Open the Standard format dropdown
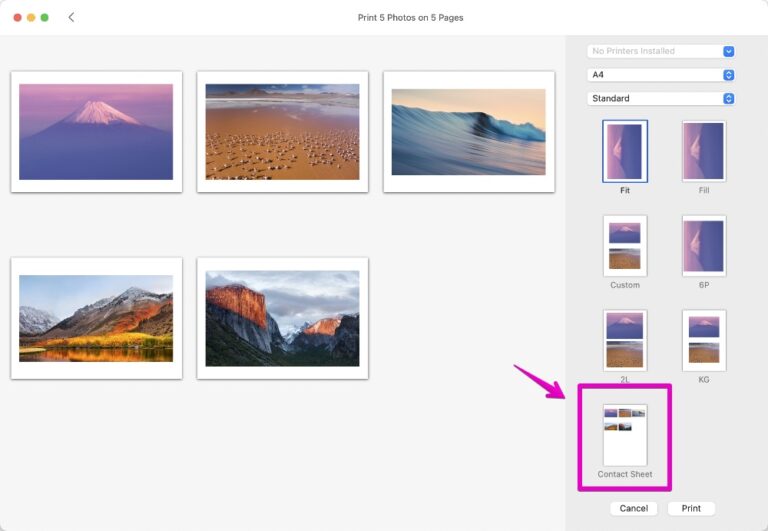 tap(660, 98)
